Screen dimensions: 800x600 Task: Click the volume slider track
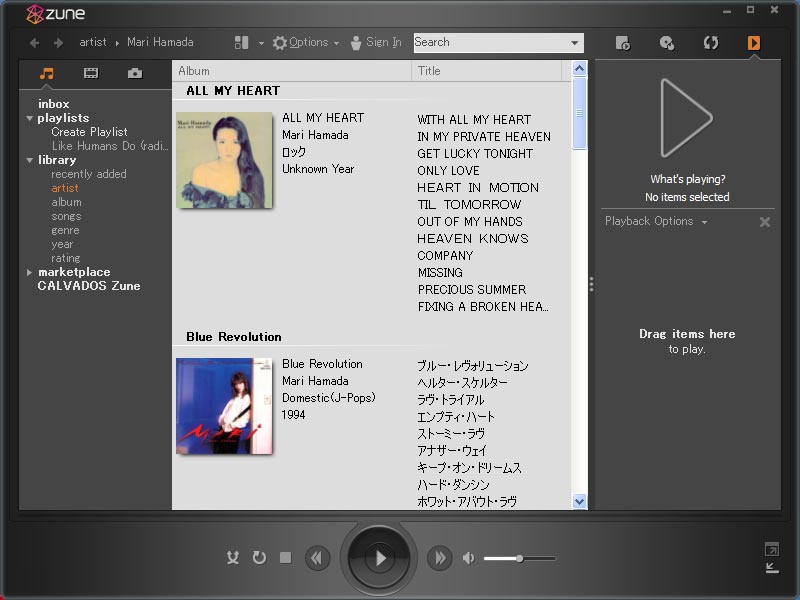[x=519, y=559]
